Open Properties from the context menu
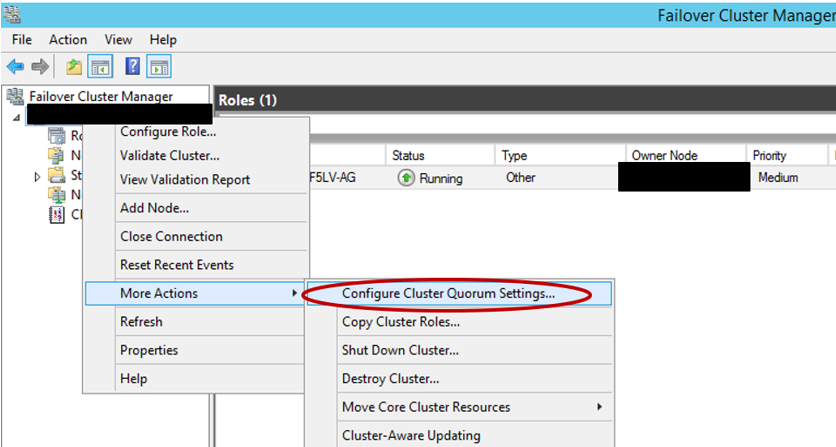836x447 pixels. pos(196,350)
